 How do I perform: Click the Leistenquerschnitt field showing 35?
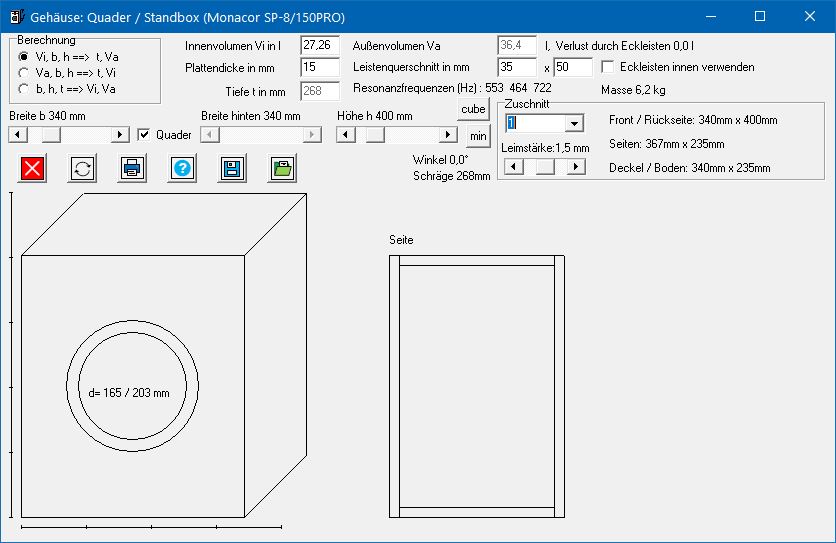[x=517, y=67]
